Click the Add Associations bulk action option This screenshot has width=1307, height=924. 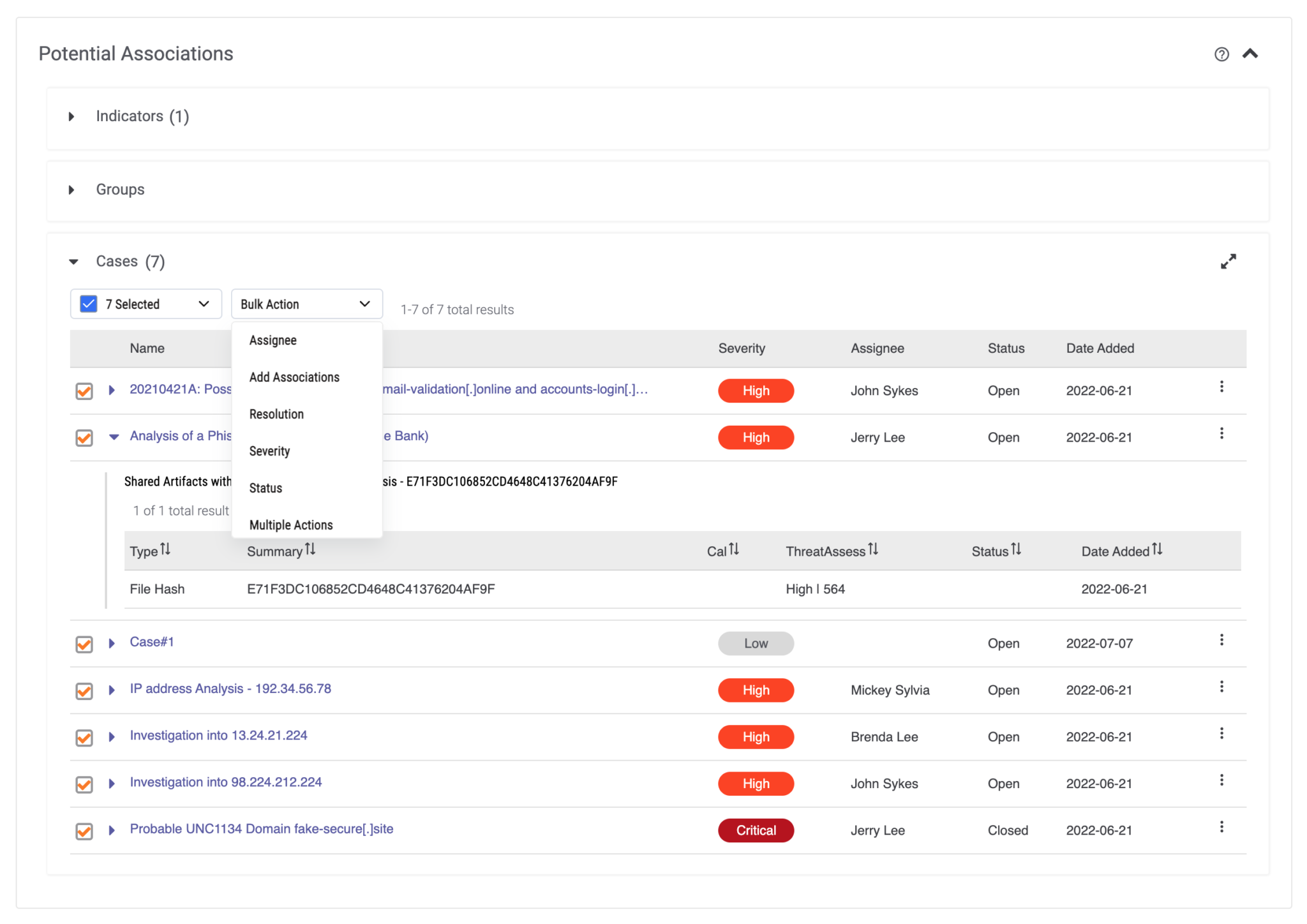coord(294,377)
